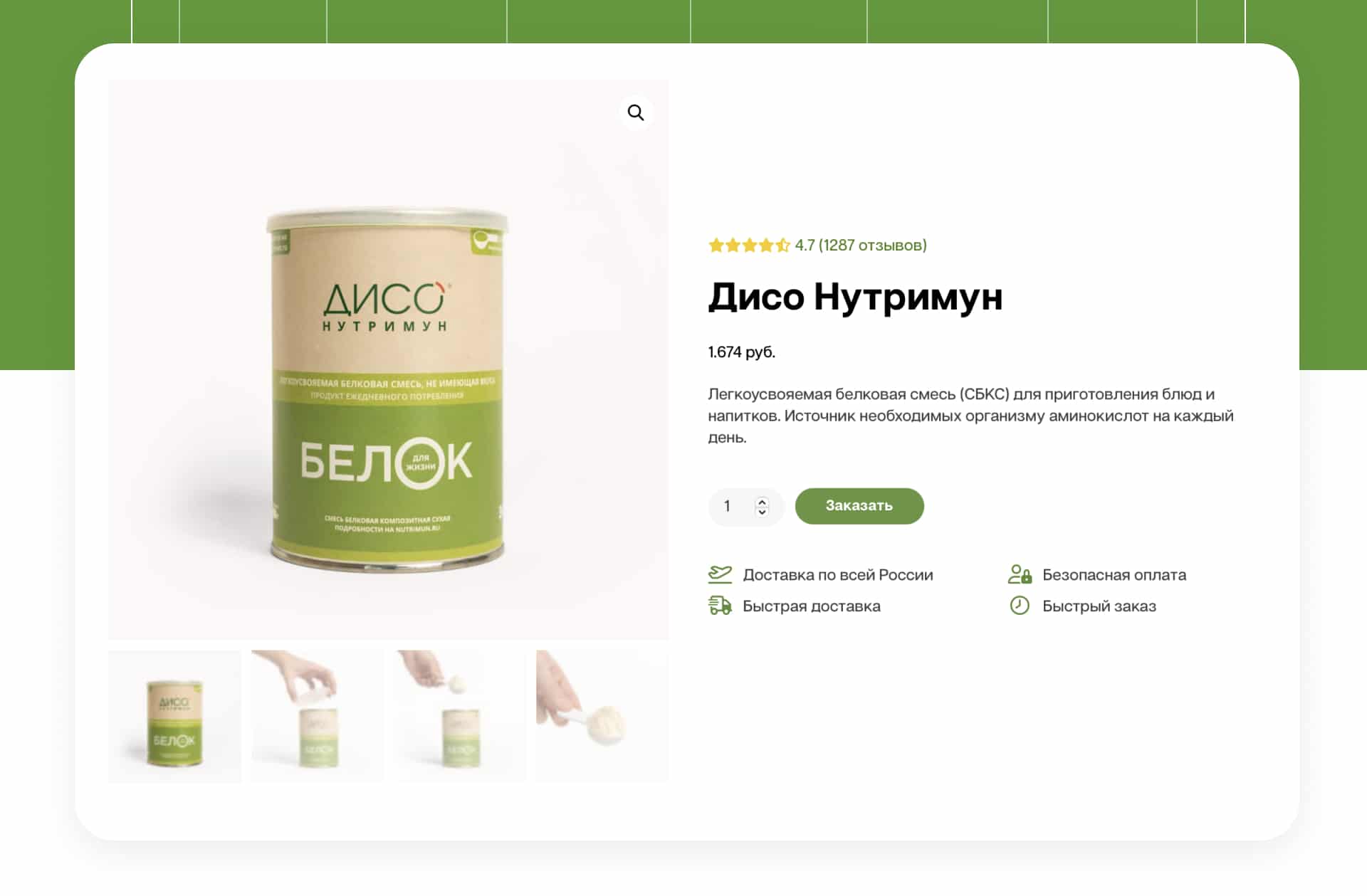Click the secure payment lock icon

(1020, 574)
